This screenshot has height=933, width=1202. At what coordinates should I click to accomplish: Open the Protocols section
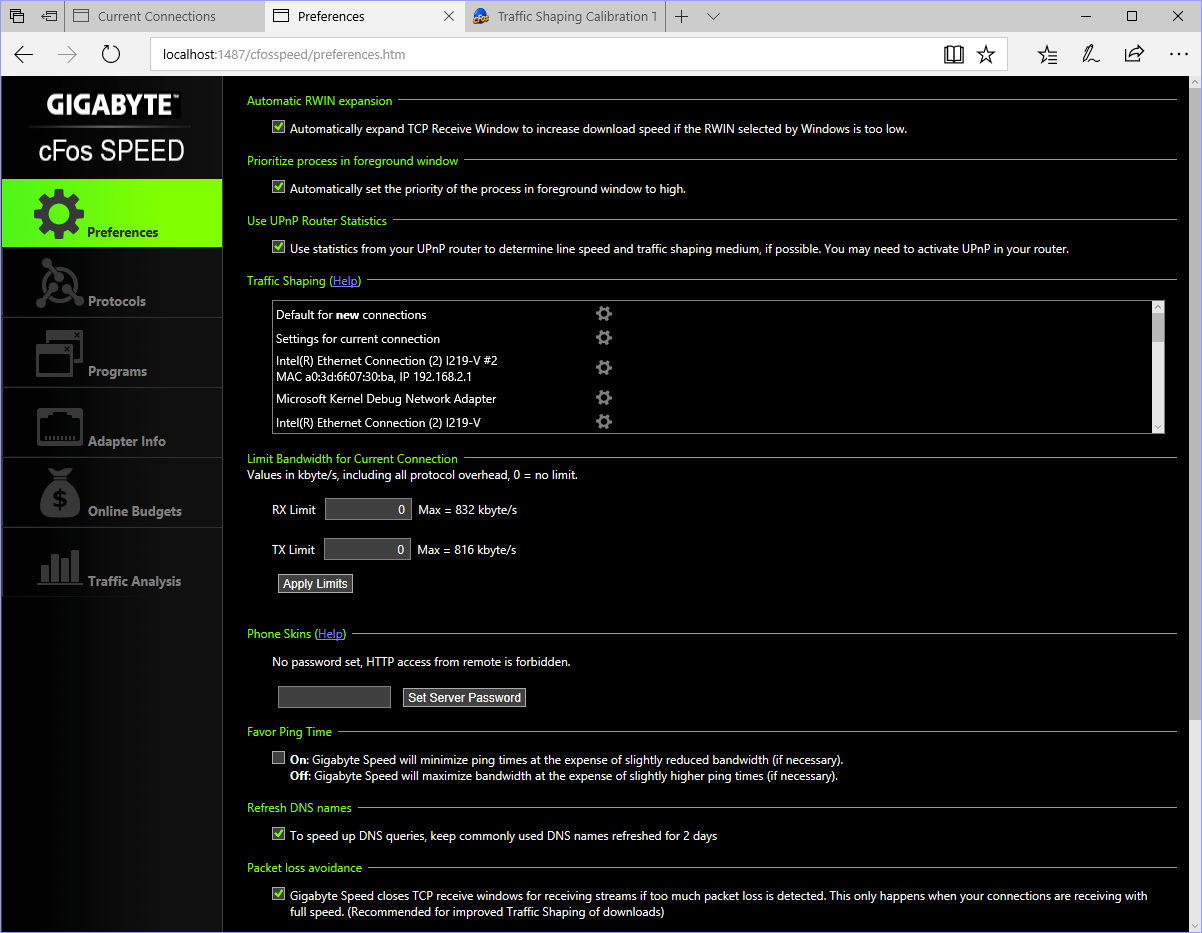tap(112, 283)
